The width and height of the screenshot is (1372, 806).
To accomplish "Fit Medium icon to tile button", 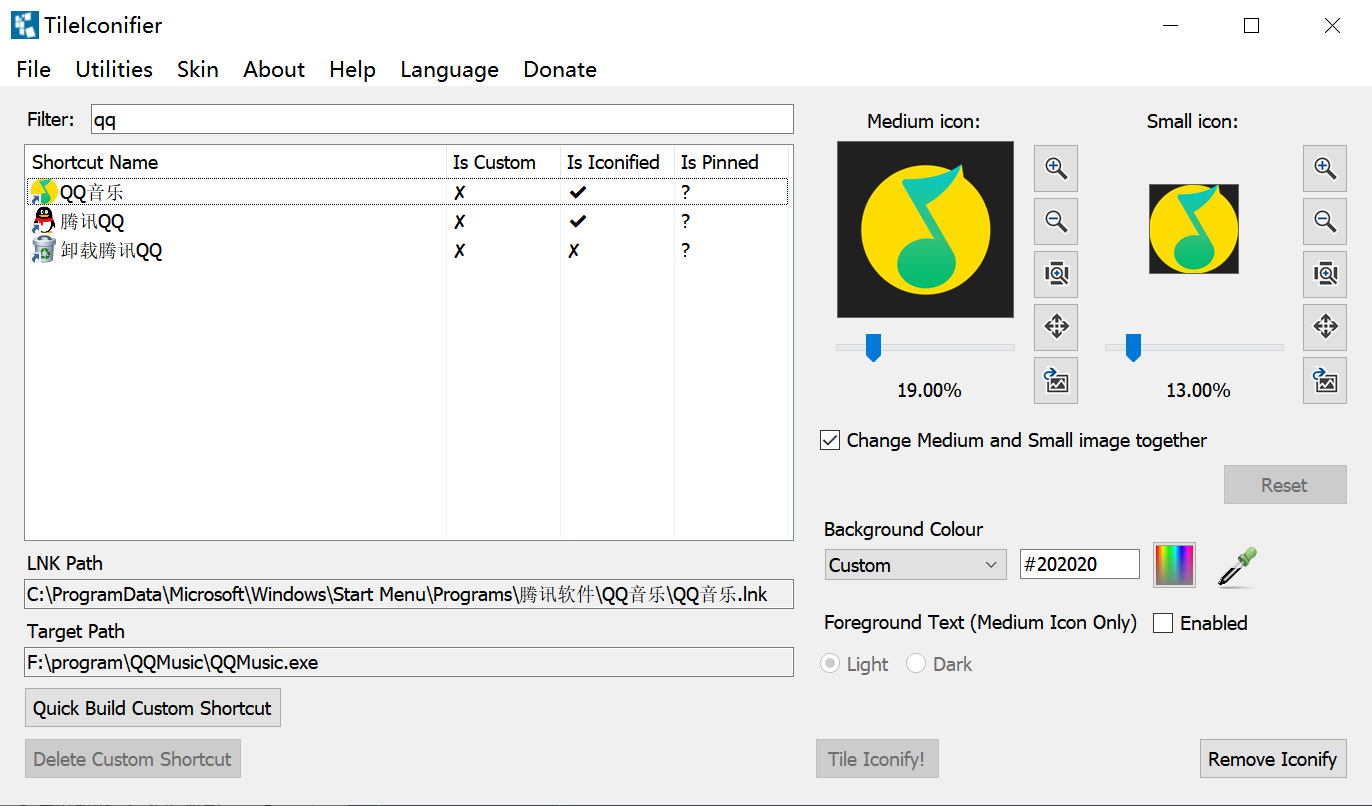I will tap(1056, 274).
